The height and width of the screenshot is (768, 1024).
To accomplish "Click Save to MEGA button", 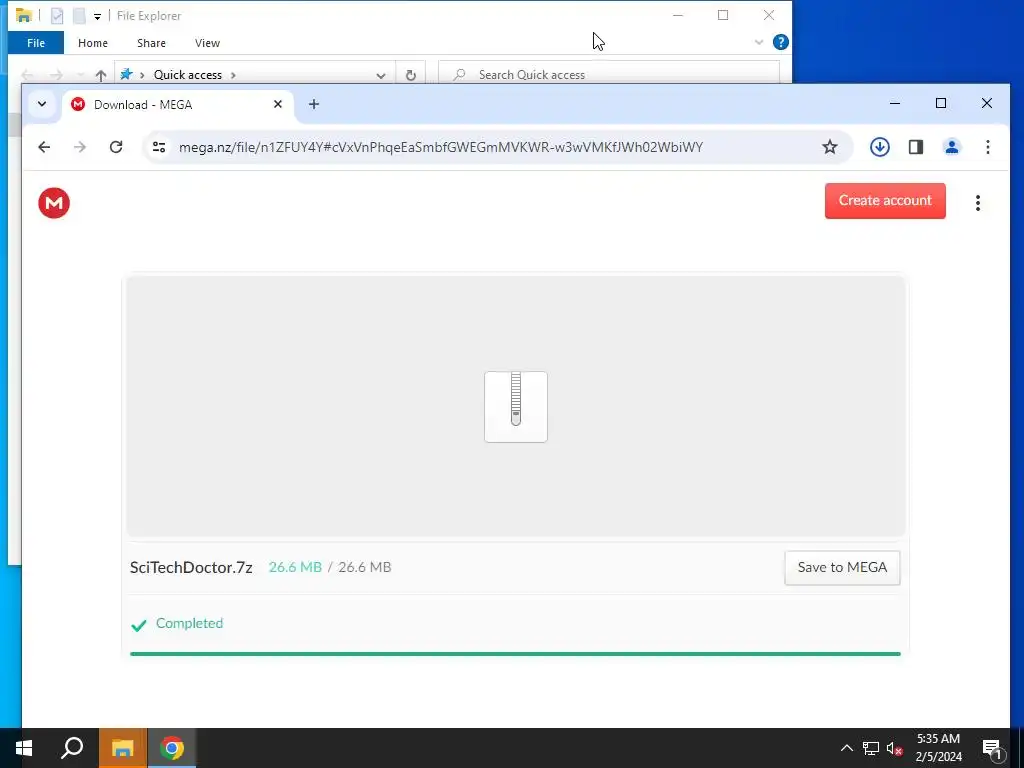I will 842,568.
